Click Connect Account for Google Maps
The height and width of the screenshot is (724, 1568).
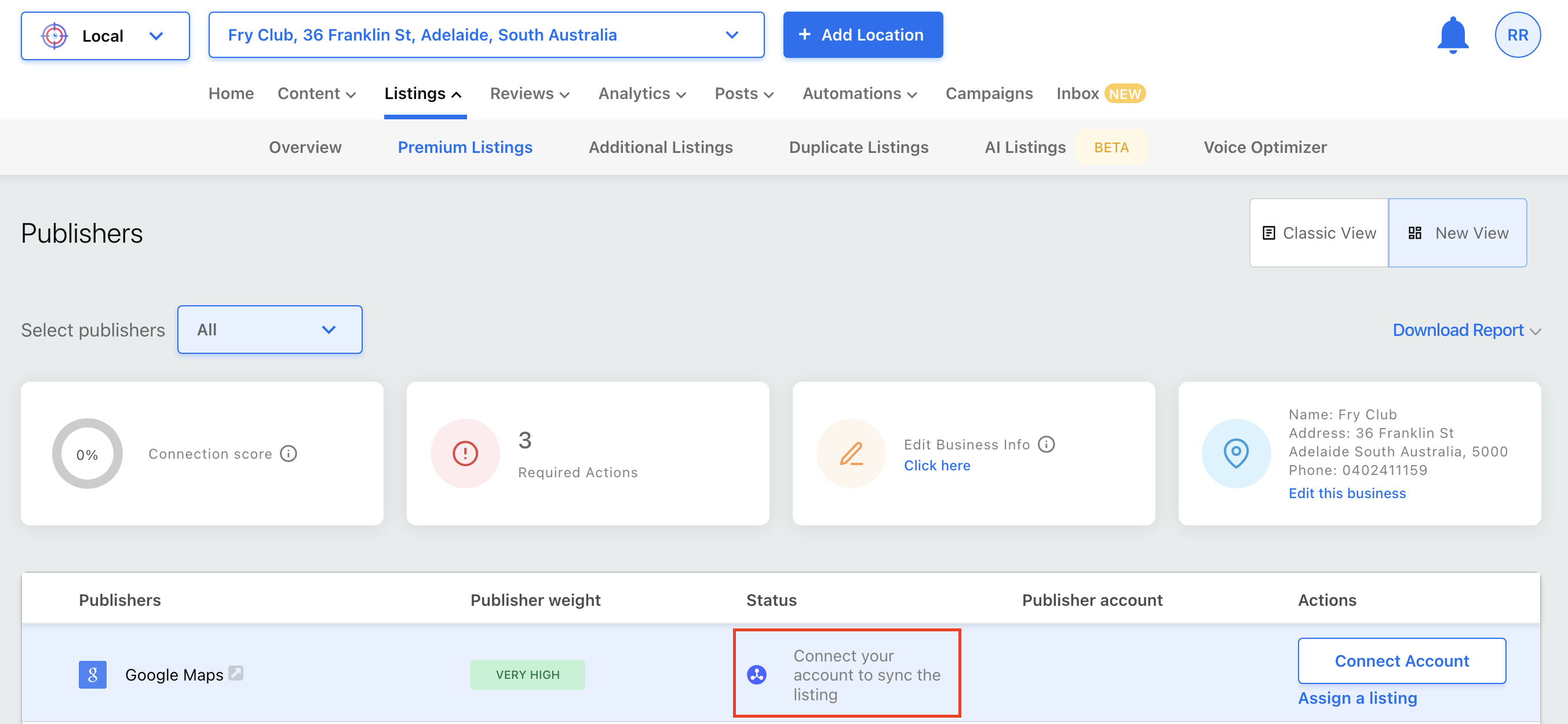pyautogui.click(x=1401, y=661)
